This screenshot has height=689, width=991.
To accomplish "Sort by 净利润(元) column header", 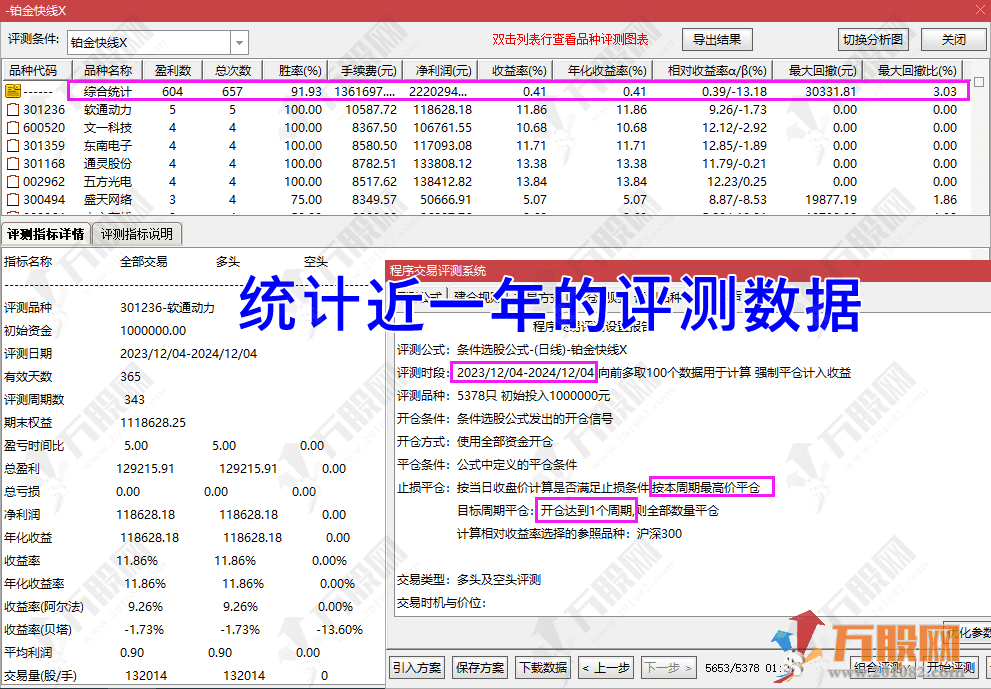I will pos(443,70).
